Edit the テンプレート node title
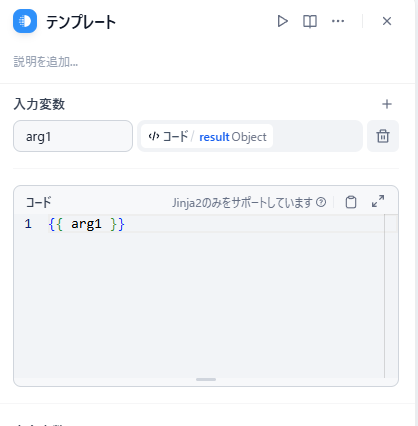This screenshot has width=418, height=426. point(81,22)
